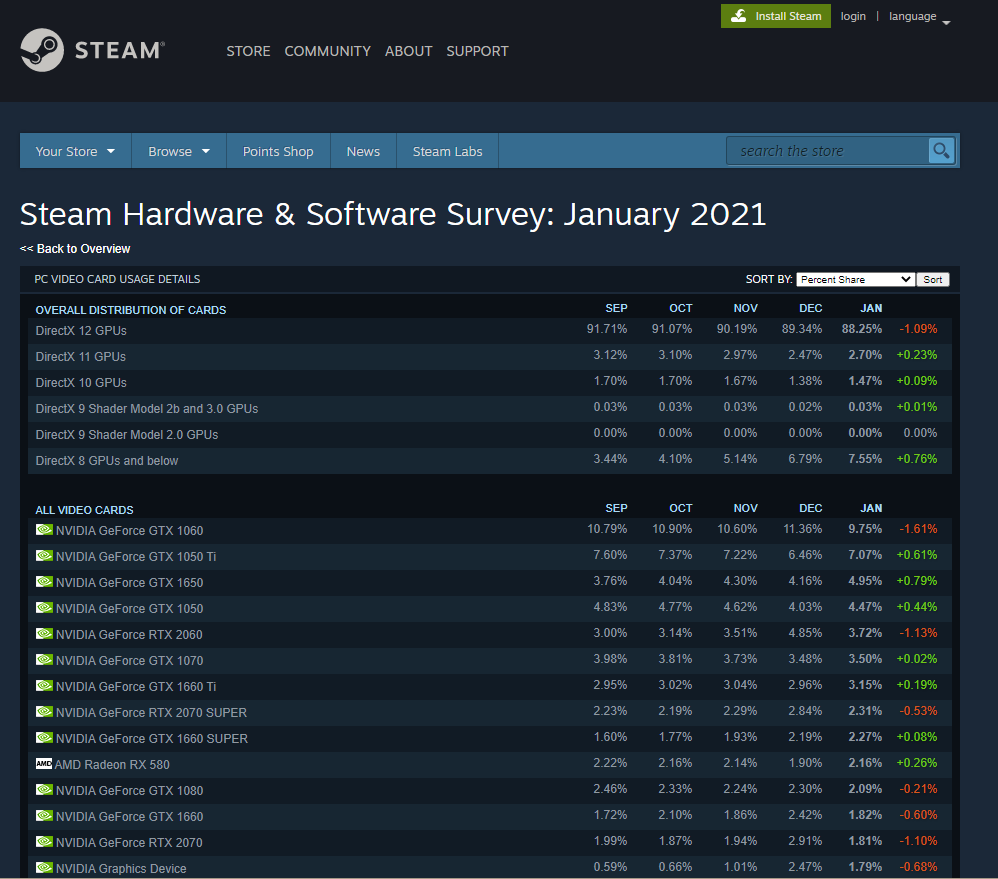Click the NVIDIA GeForce GTX 1650 label
The height and width of the screenshot is (879, 998).
129,583
